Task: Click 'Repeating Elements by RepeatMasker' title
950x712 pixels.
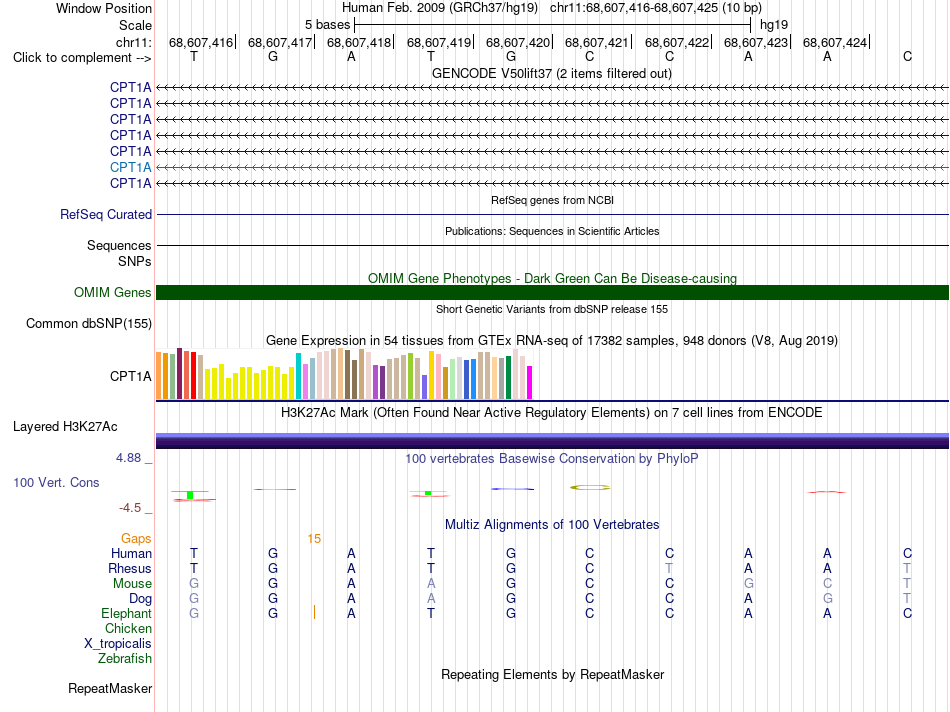Action: click(552, 674)
